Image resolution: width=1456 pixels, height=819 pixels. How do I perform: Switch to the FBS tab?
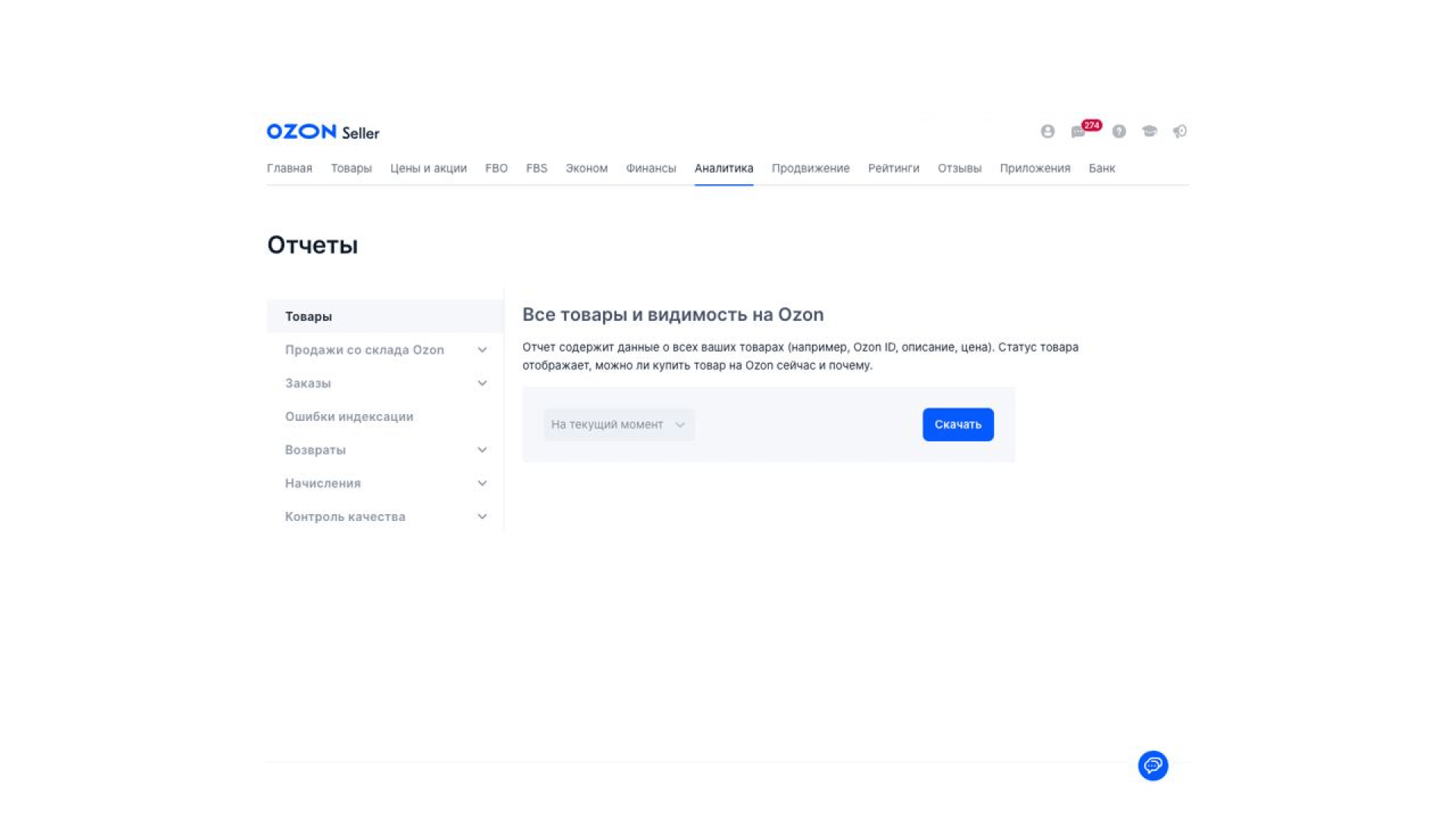pos(537,168)
